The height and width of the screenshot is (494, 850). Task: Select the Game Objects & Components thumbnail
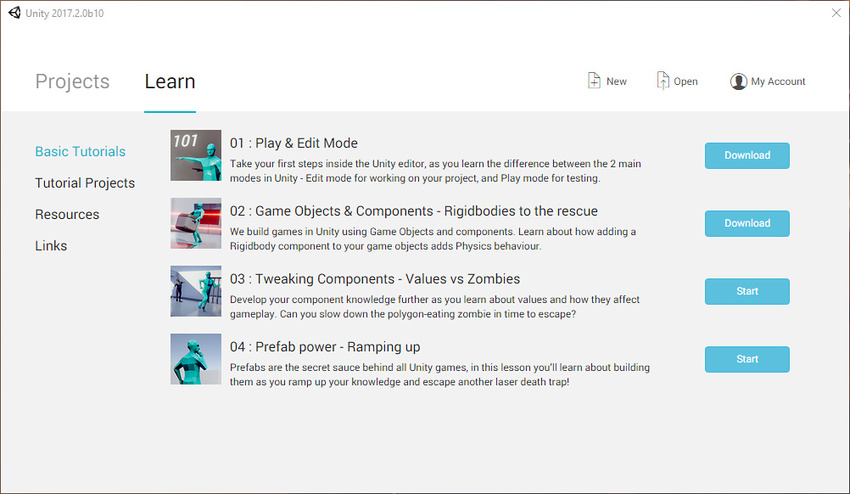196,223
